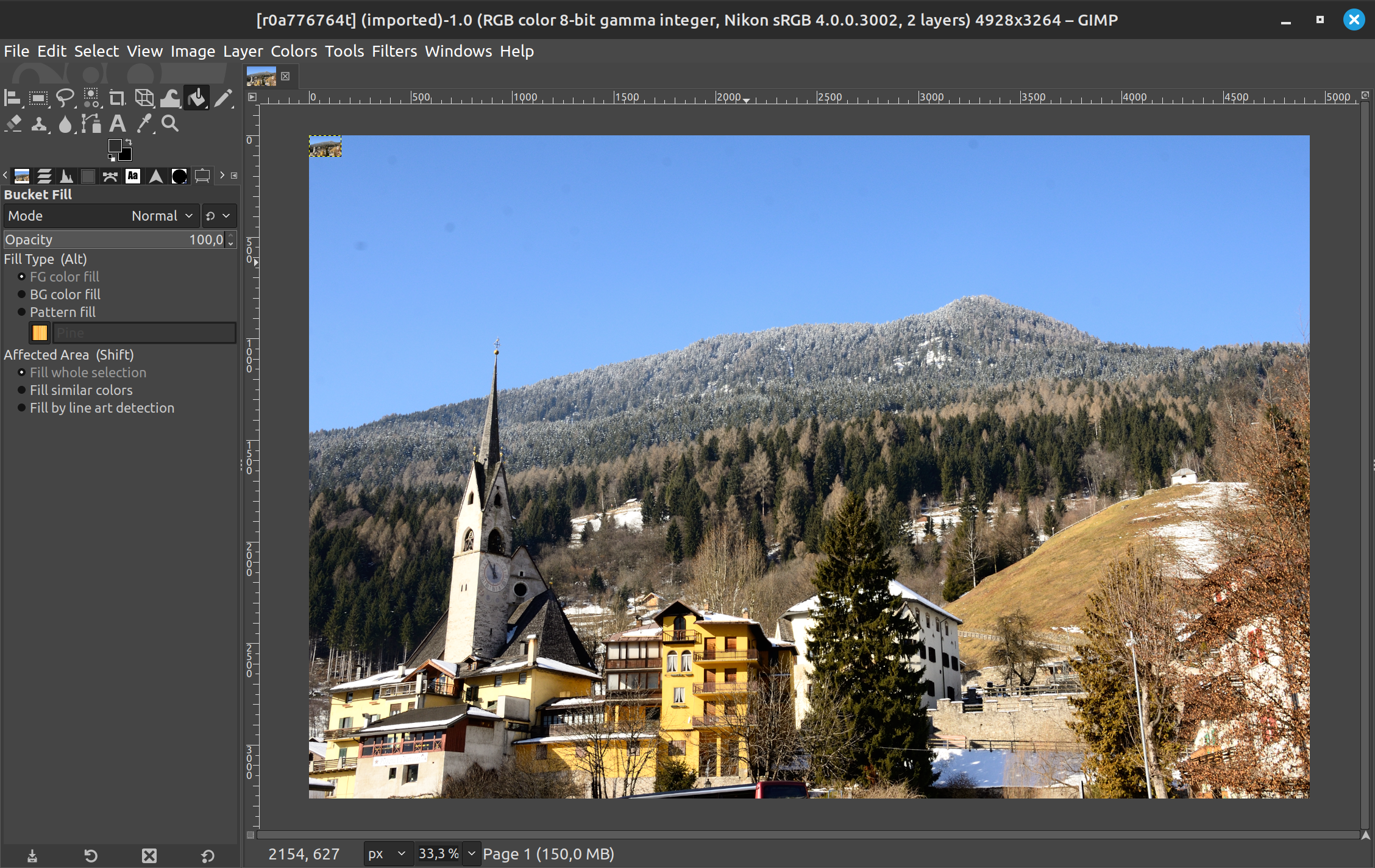Screen dimensions: 1375x868
Task: Click the foreground color swatch
Action: coord(115,146)
